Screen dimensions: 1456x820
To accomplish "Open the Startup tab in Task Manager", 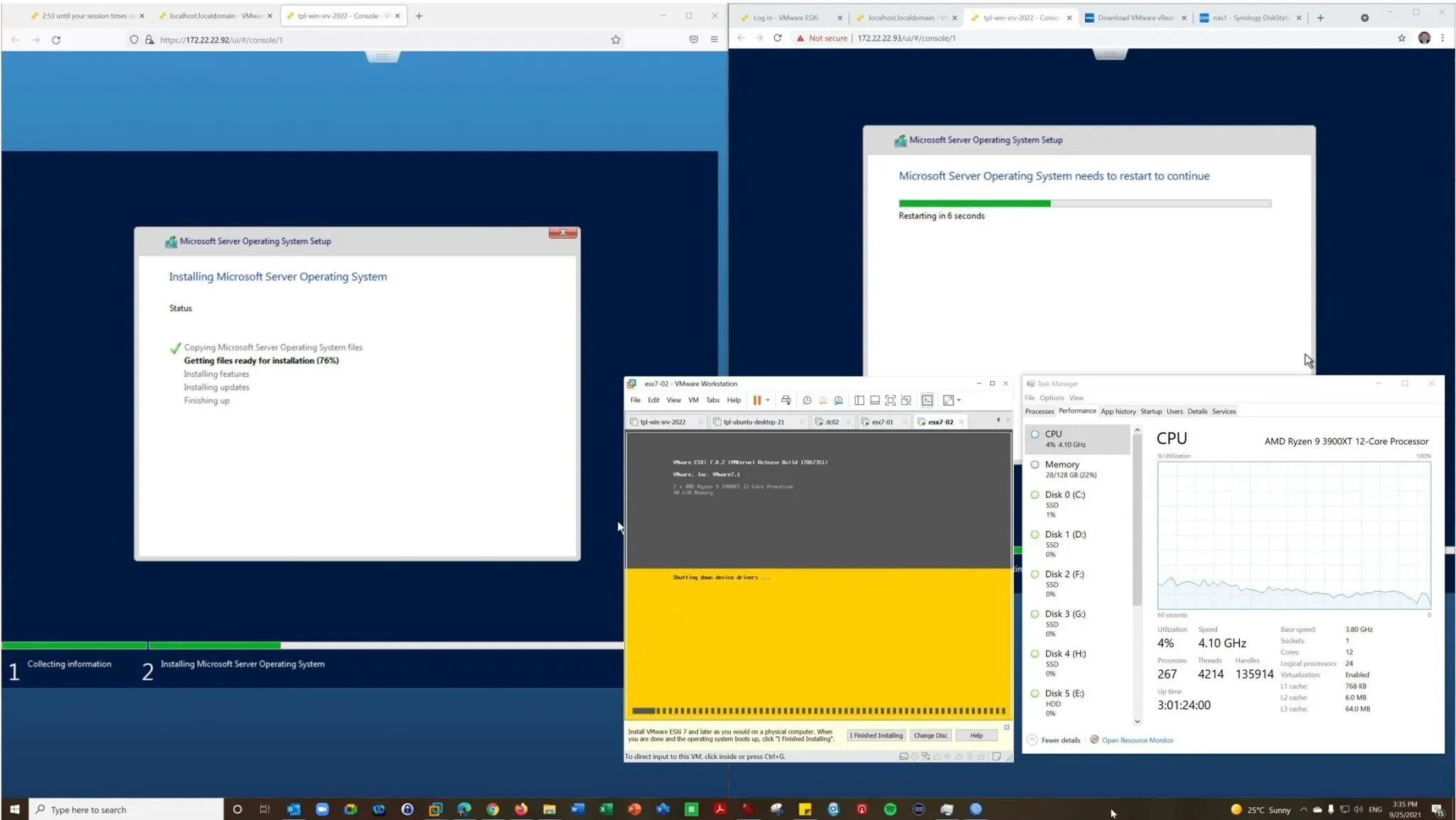I will [1151, 411].
